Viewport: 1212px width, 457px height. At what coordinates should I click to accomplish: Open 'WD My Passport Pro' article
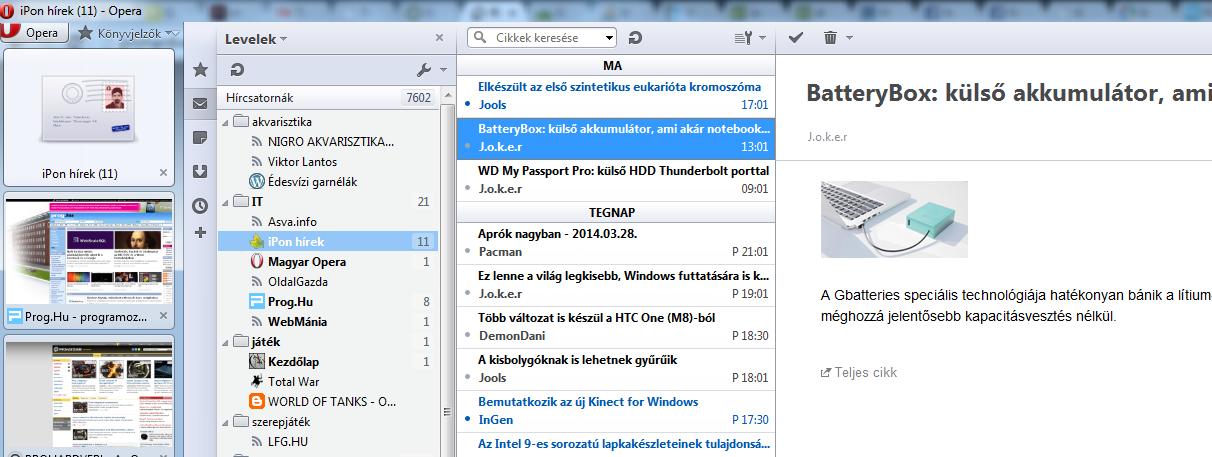coord(616,179)
